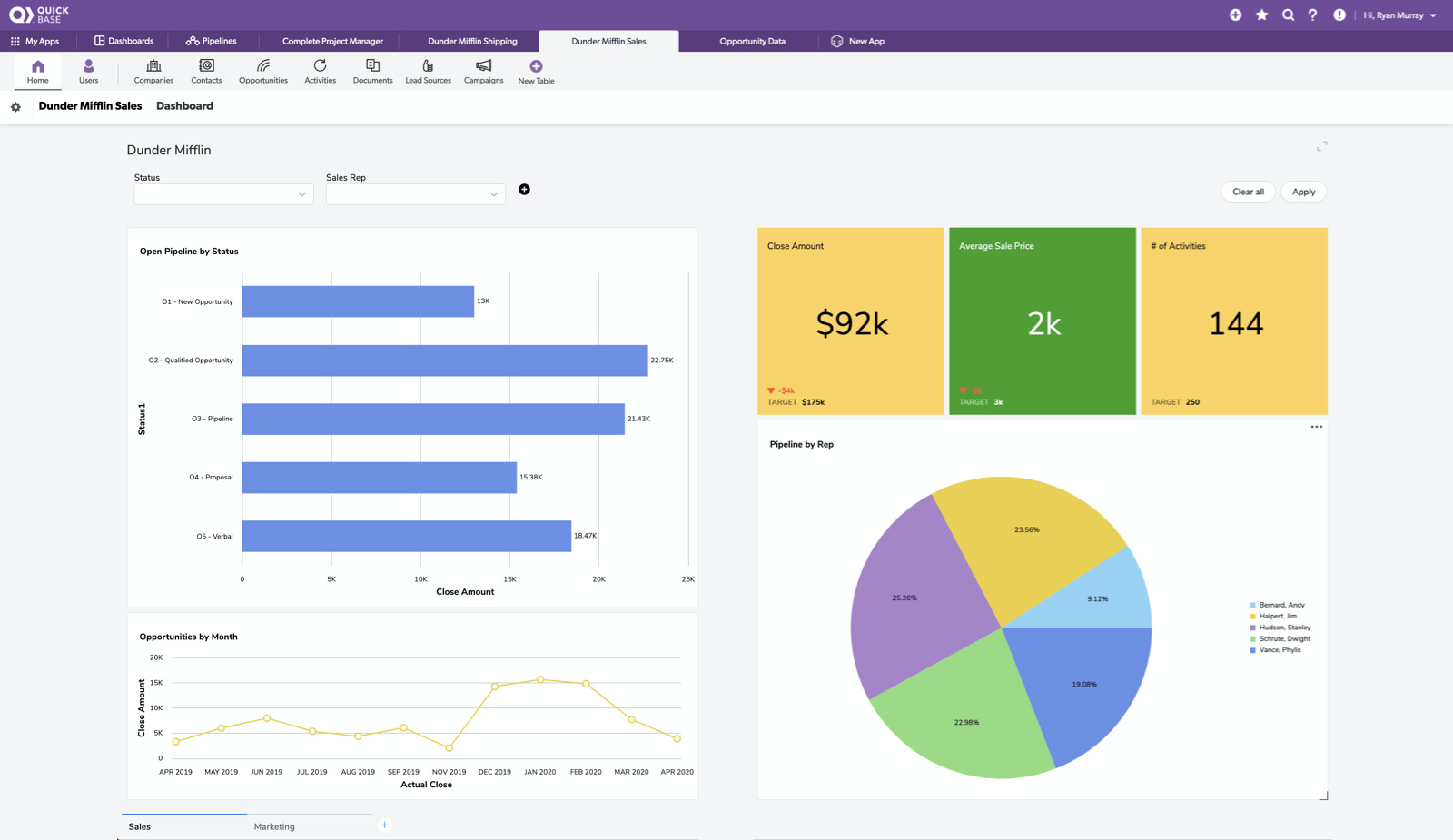Click the Apply button
1453x840 pixels.
(x=1303, y=192)
